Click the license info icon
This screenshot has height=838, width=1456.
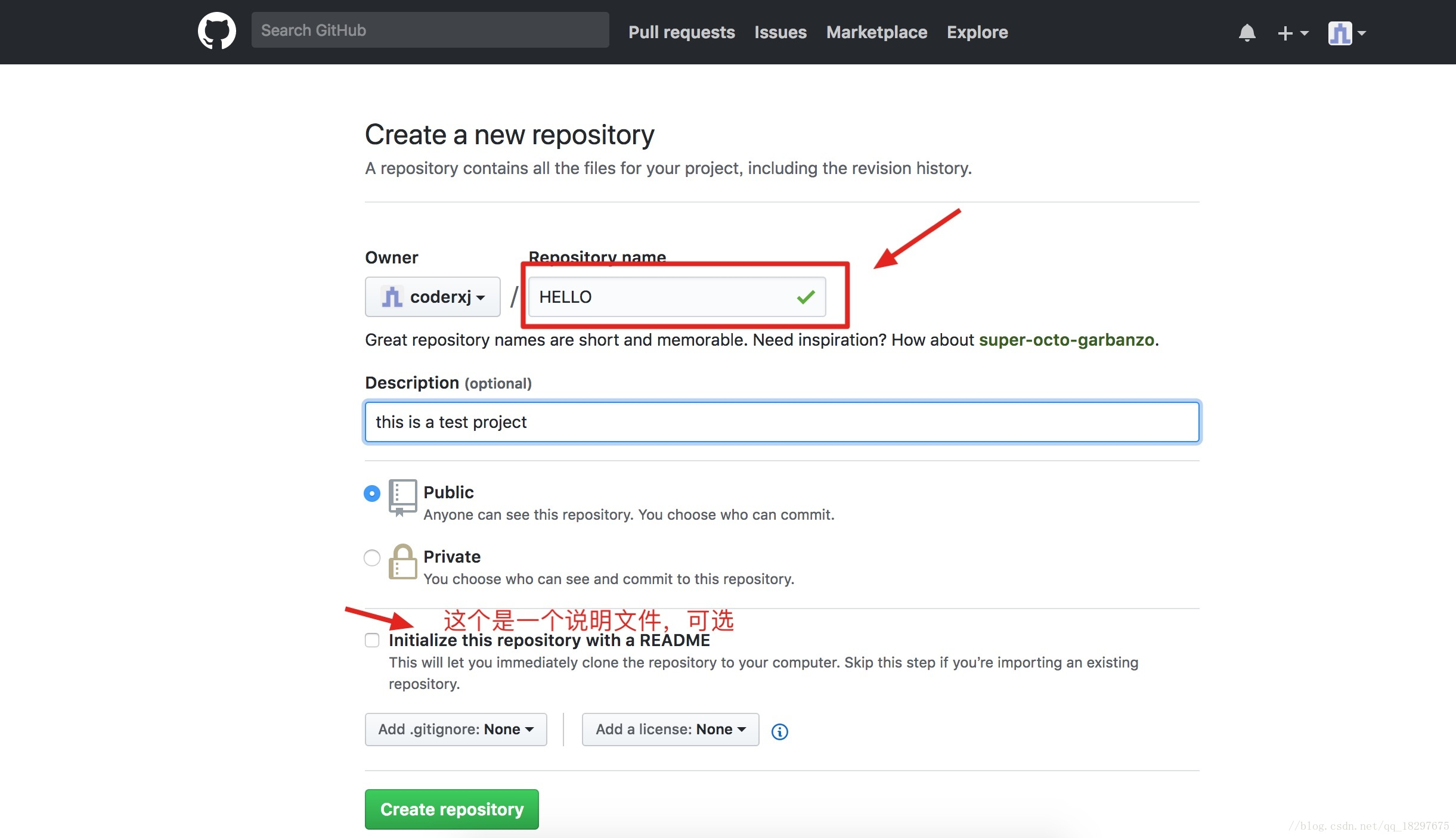(x=779, y=731)
